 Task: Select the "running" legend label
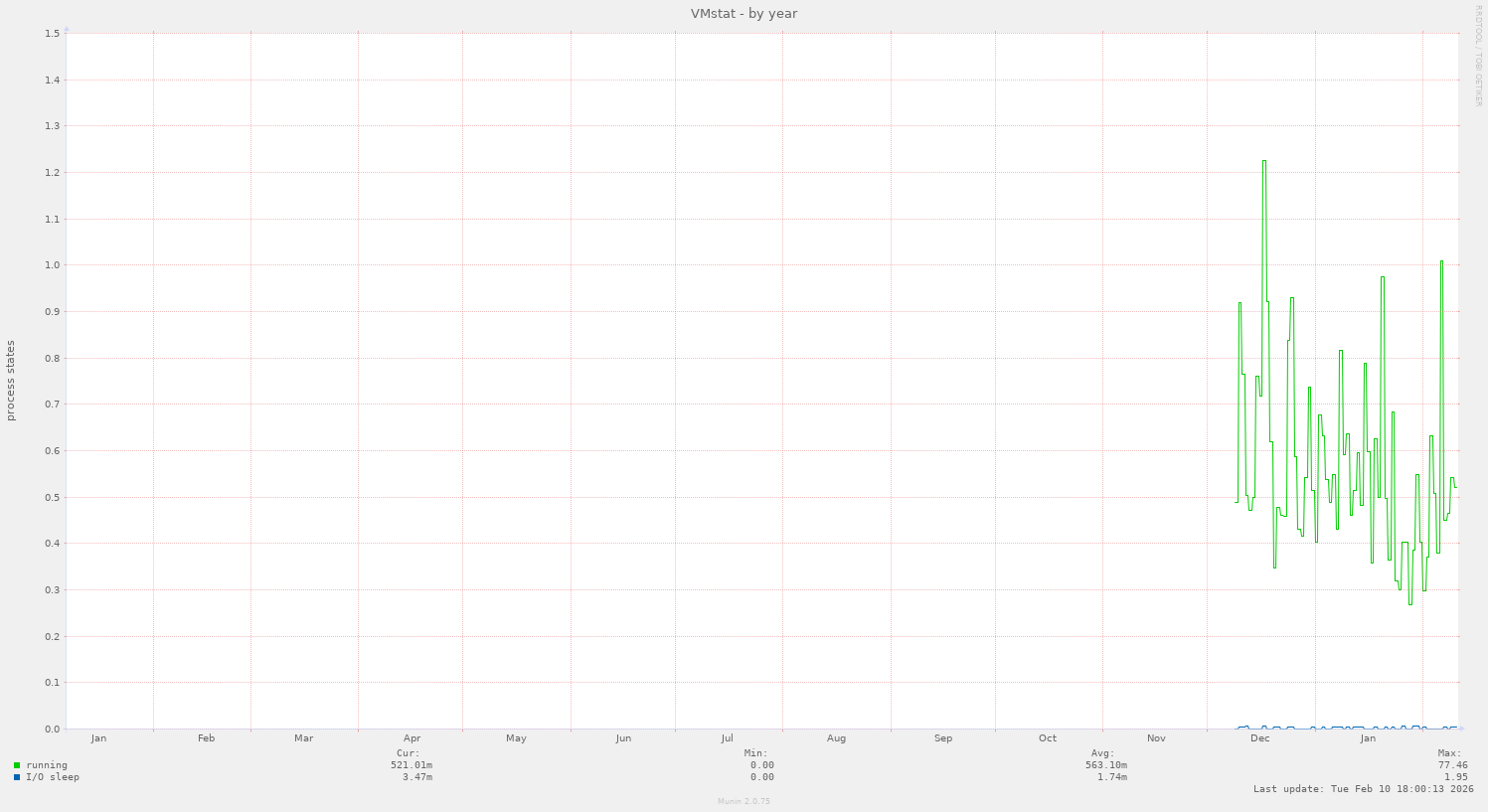click(47, 765)
